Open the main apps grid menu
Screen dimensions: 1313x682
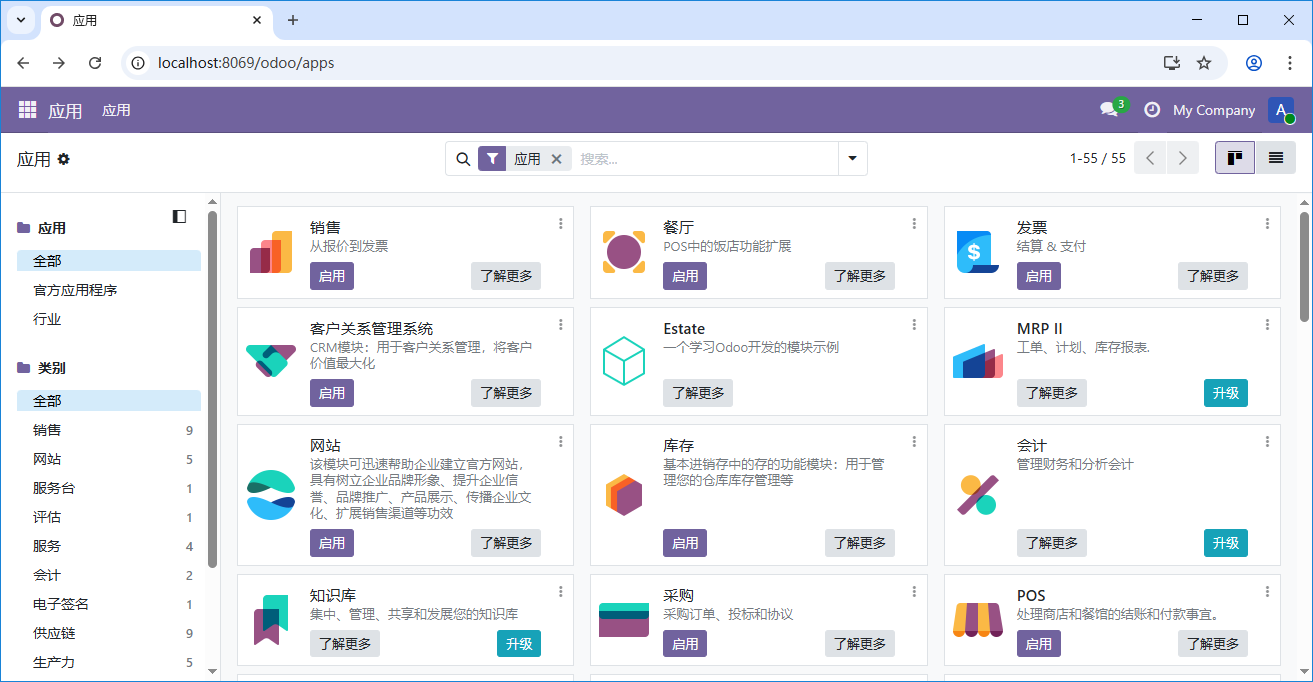click(x=27, y=110)
